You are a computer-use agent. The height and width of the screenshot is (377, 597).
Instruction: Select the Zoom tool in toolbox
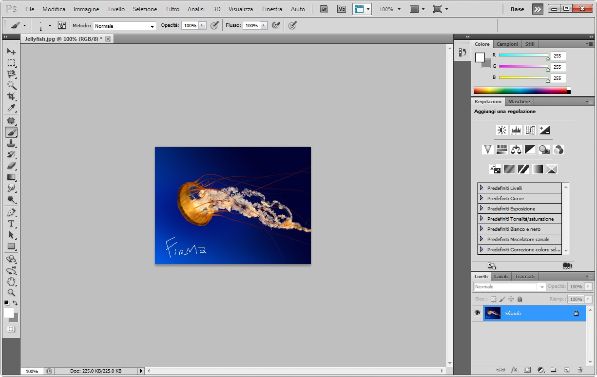point(11,293)
